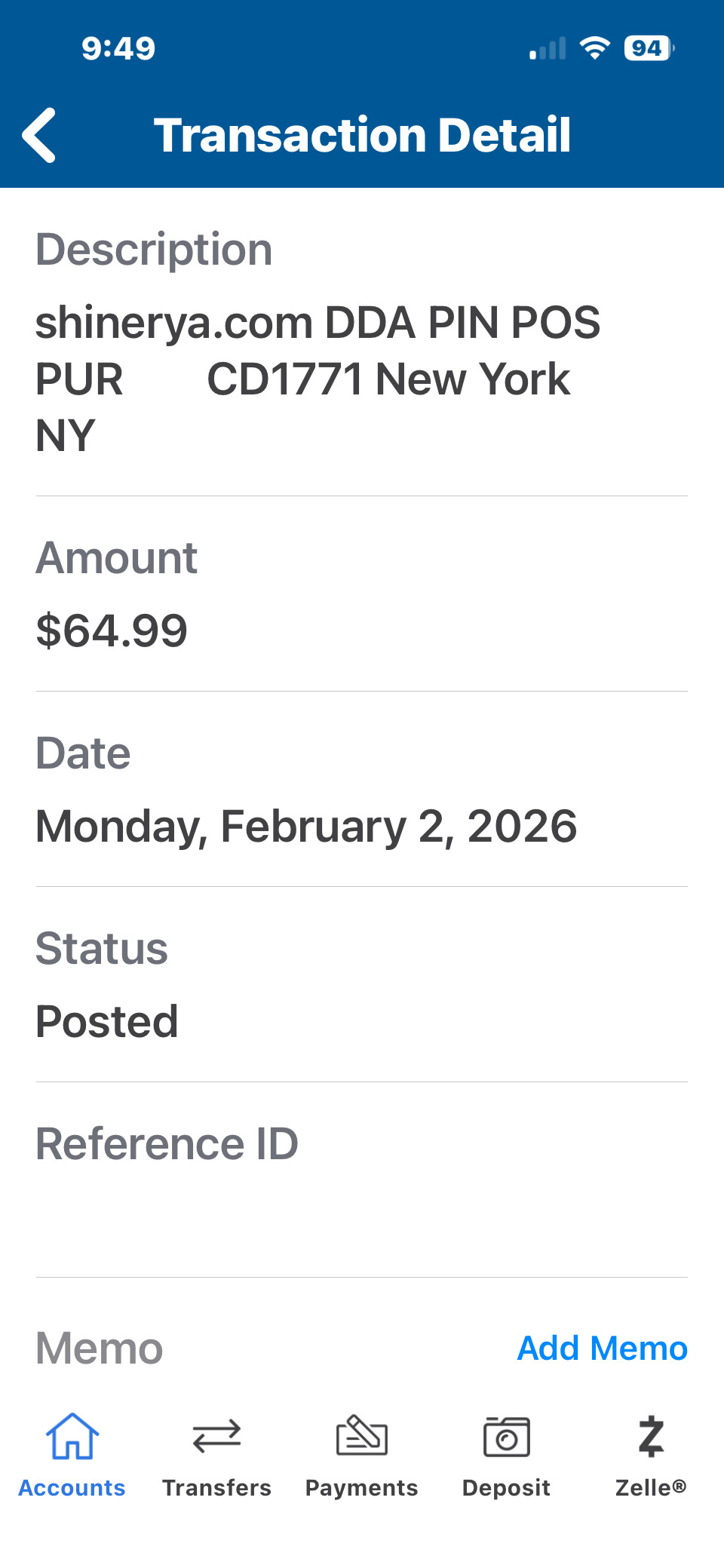Screen dimensions: 724x1568
Task: Tap the Description heading label
Action: [154, 250]
